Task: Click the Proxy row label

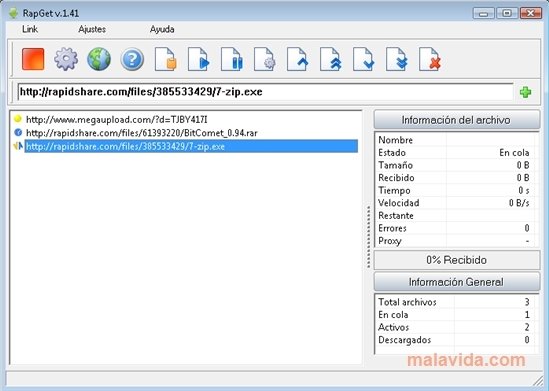Action: click(x=390, y=241)
